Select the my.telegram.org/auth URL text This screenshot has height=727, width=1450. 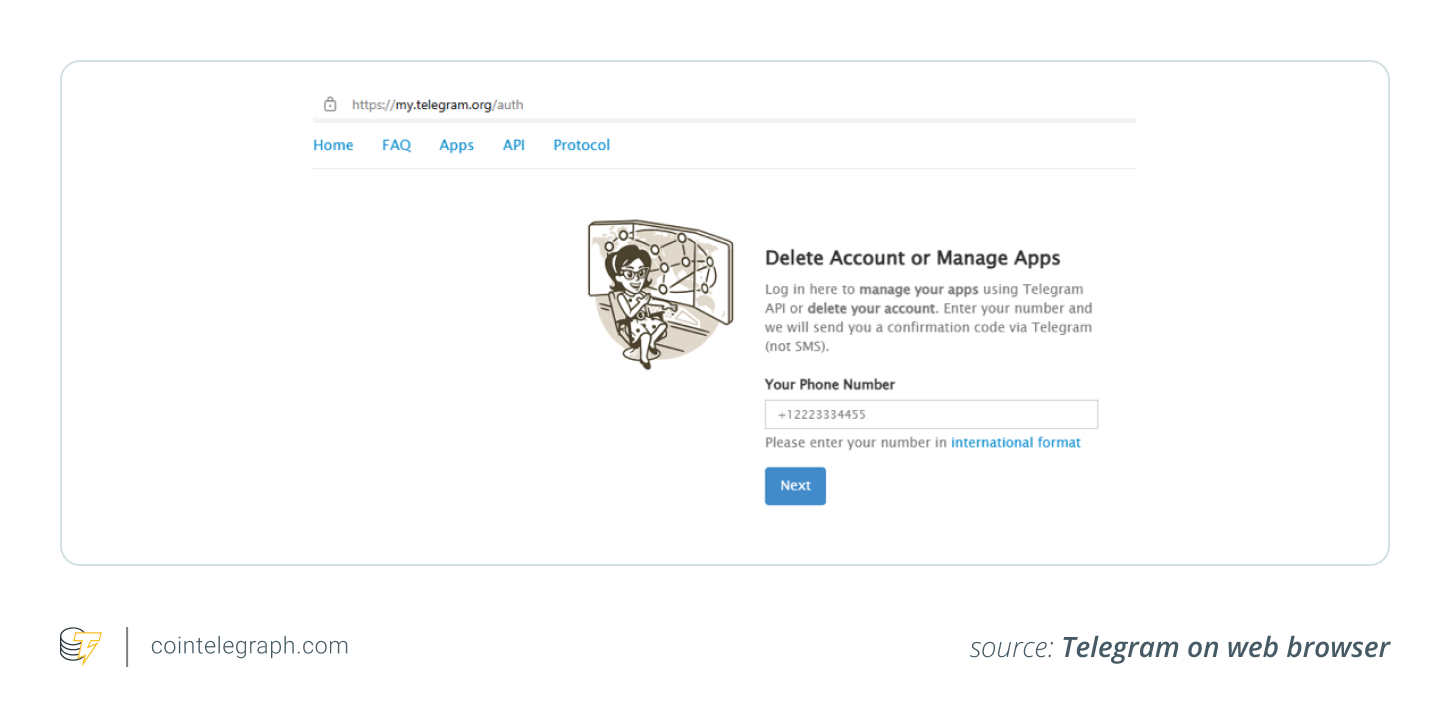pos(437,104)
